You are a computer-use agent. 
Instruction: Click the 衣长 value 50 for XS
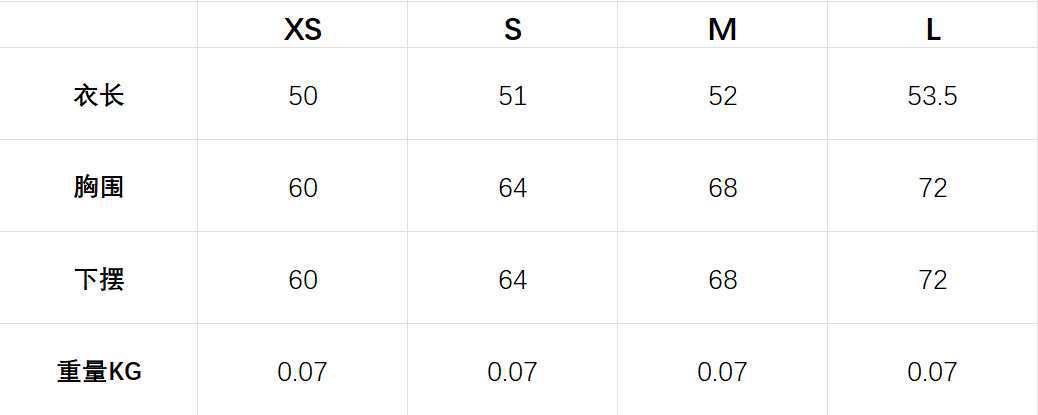point(303,96)
